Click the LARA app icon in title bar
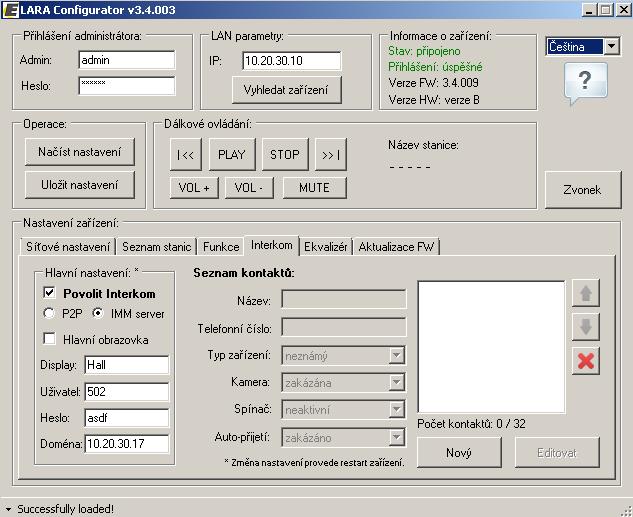Image resolution: width=633 pixels, height=517 pixels. pos(10,10)
